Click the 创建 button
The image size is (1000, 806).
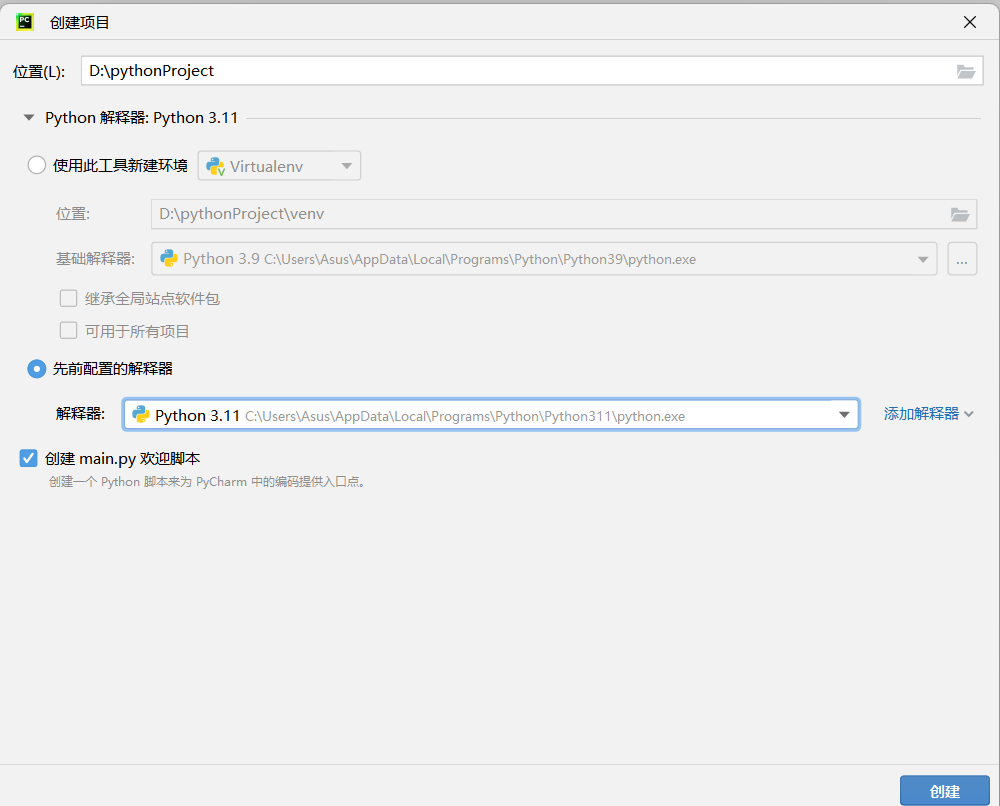pyautogui.click(x=945, y=791)
